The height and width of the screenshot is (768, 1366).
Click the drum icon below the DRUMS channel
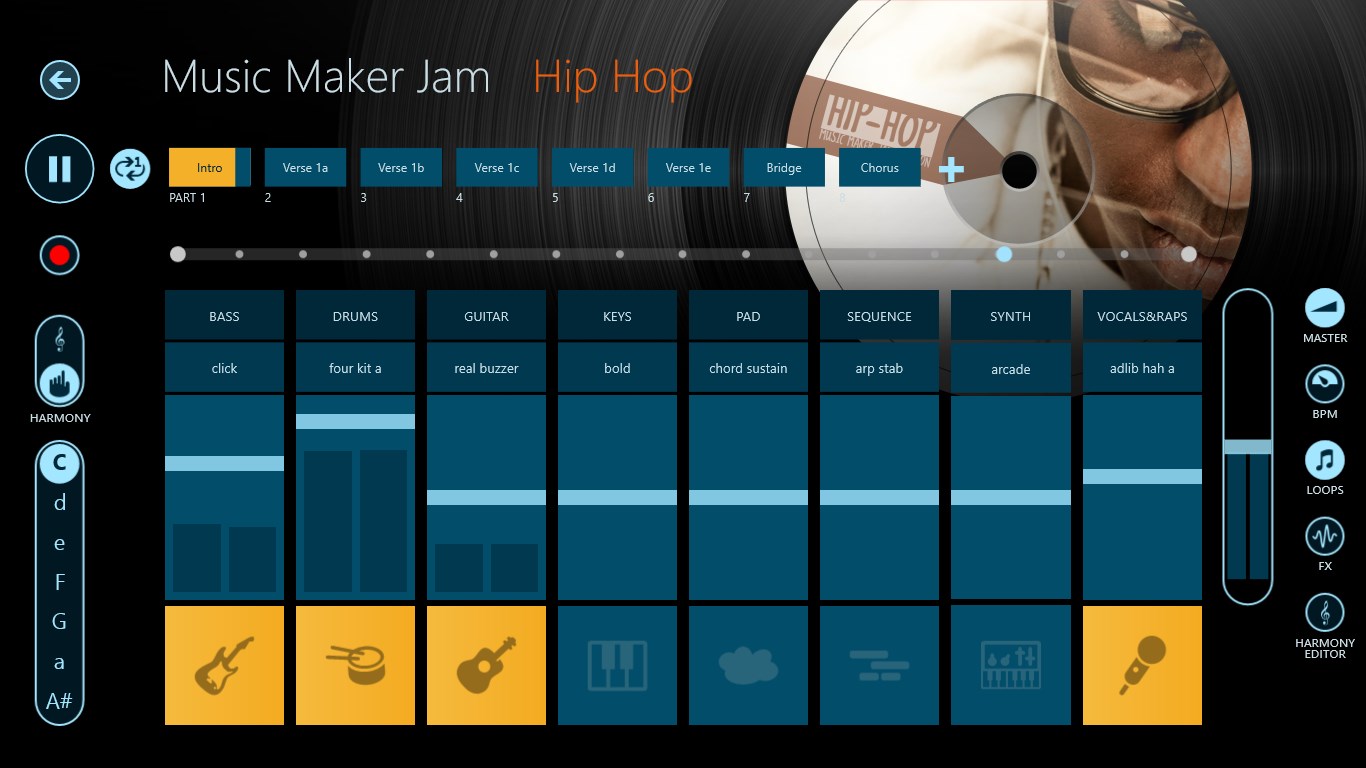(355, 665)
